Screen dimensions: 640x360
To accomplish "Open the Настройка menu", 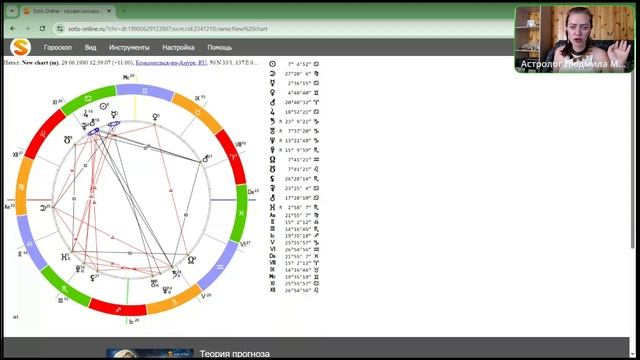I will coord(178,47).
